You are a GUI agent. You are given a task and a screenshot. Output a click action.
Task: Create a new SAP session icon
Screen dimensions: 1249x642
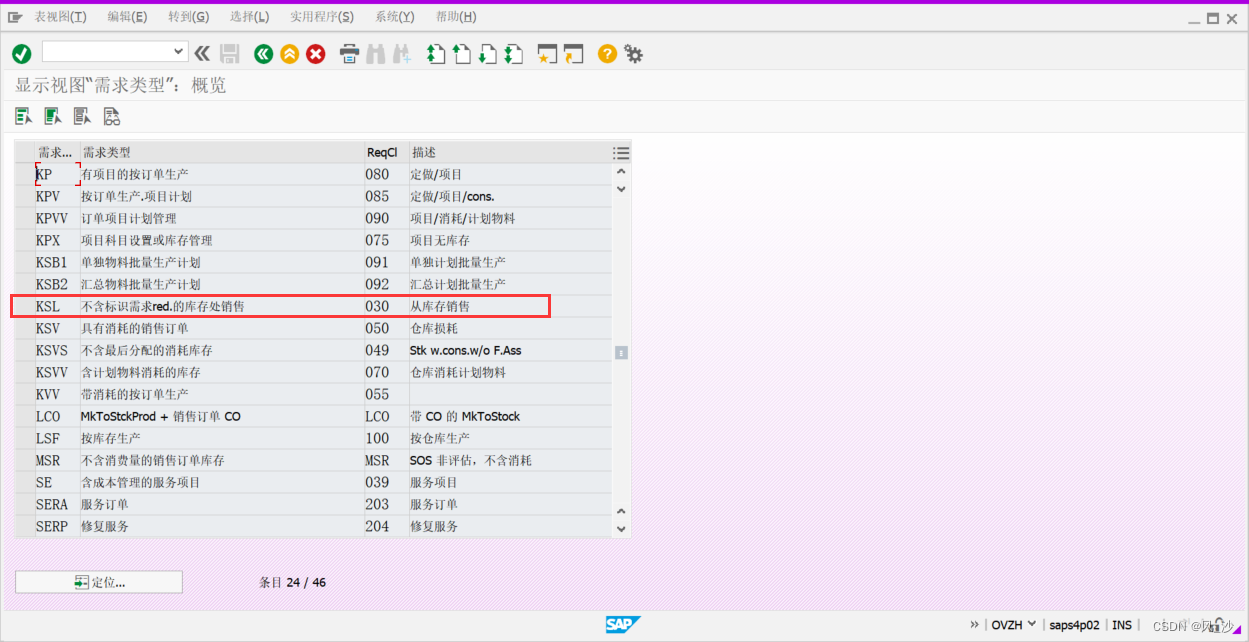coord(546,54)
